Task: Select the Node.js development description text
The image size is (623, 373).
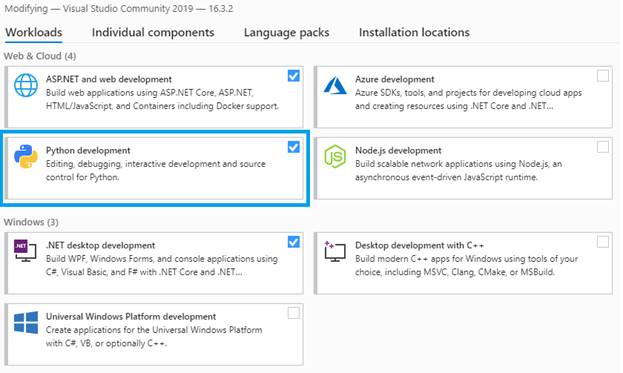Action: pos(459,170)
